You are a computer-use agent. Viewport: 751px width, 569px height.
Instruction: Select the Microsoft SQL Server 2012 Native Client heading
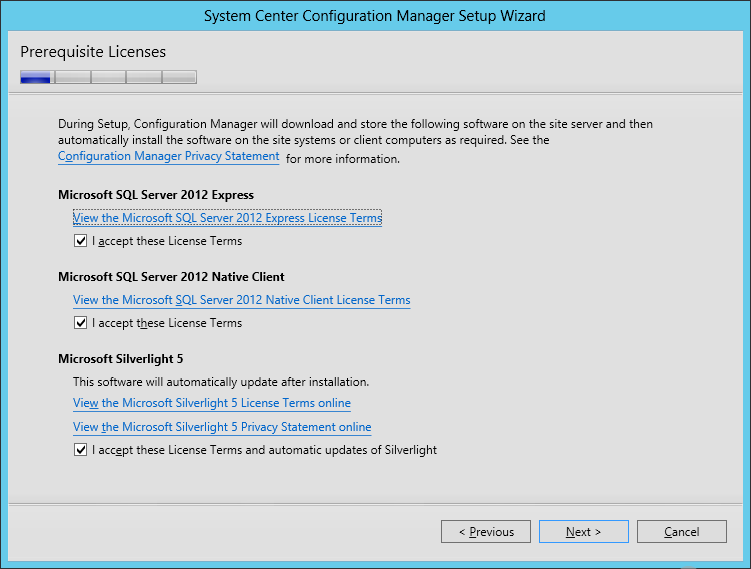coord(171,277)
